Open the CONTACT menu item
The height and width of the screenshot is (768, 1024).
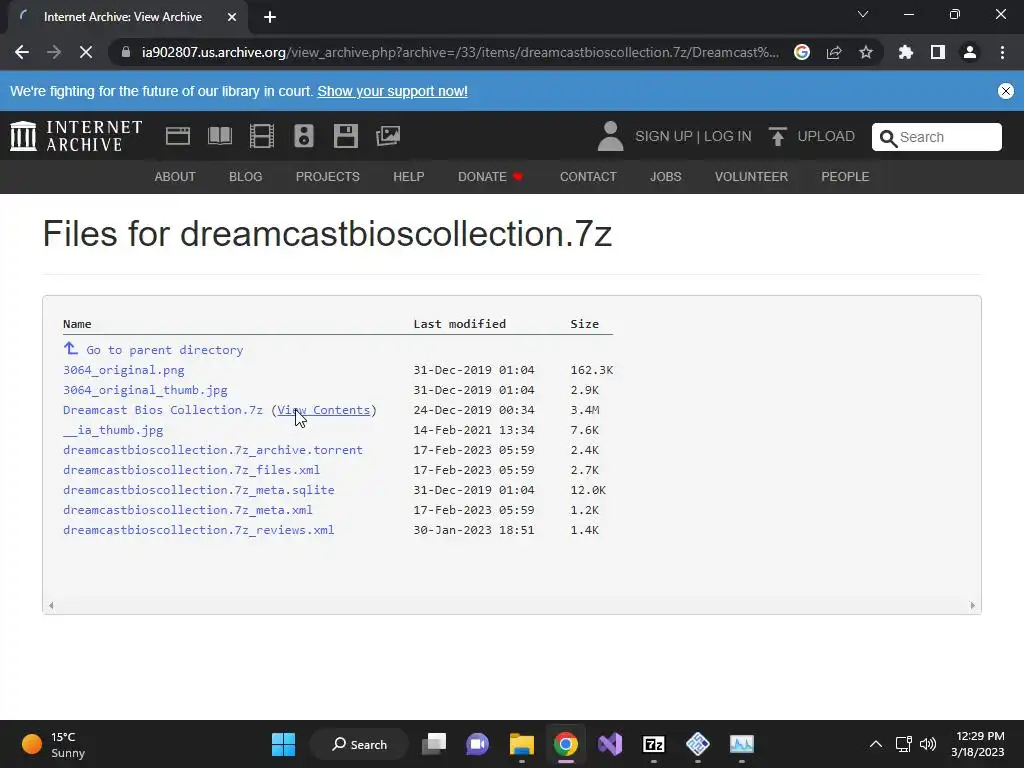[x=588, y=176]
